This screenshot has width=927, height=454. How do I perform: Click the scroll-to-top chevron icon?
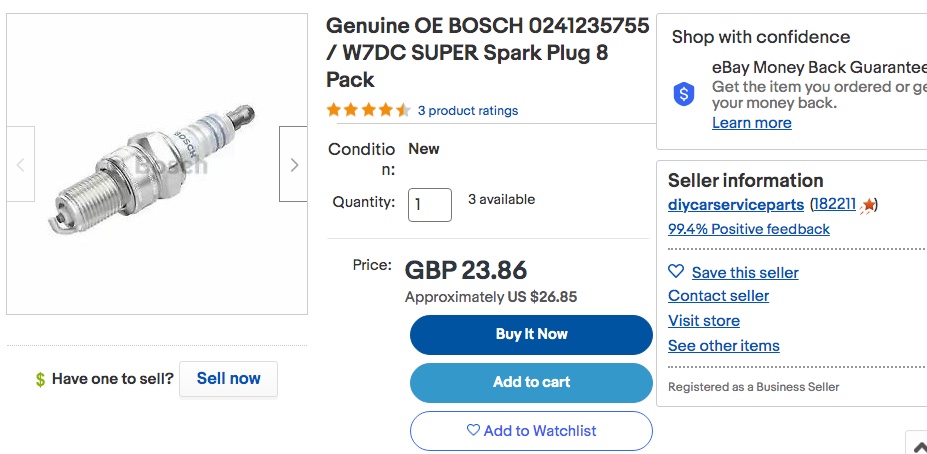(919, 444)
